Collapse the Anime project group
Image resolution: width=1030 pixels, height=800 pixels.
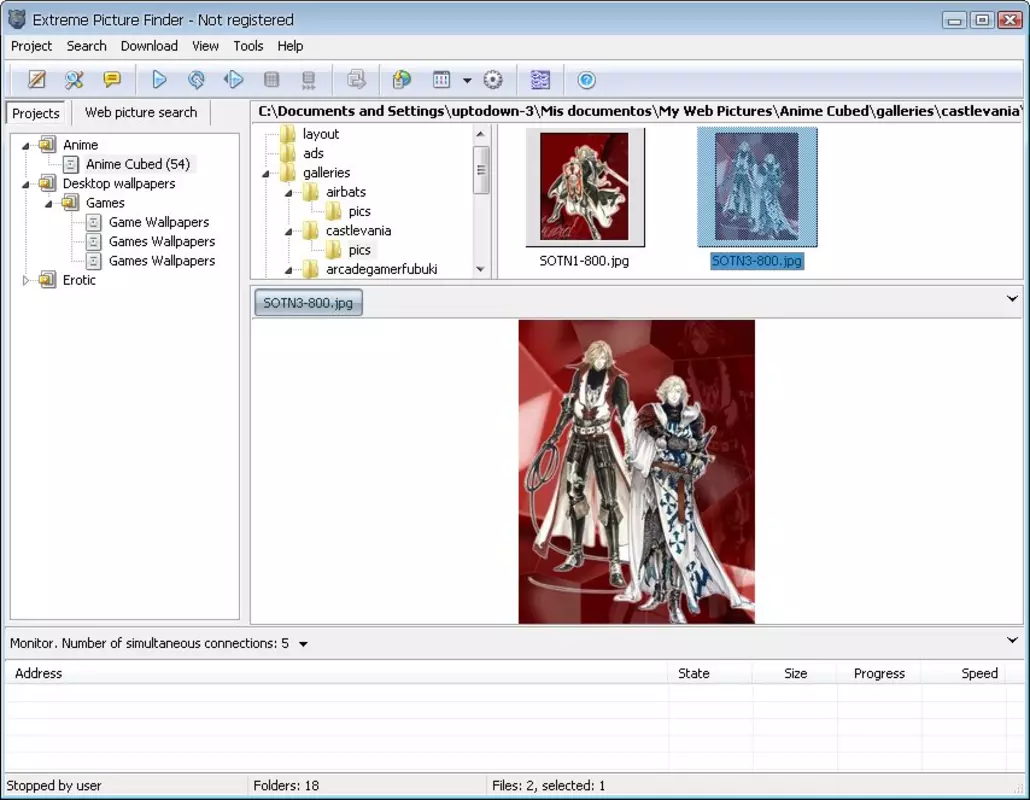pyautogui.click(x=26, y=145)
